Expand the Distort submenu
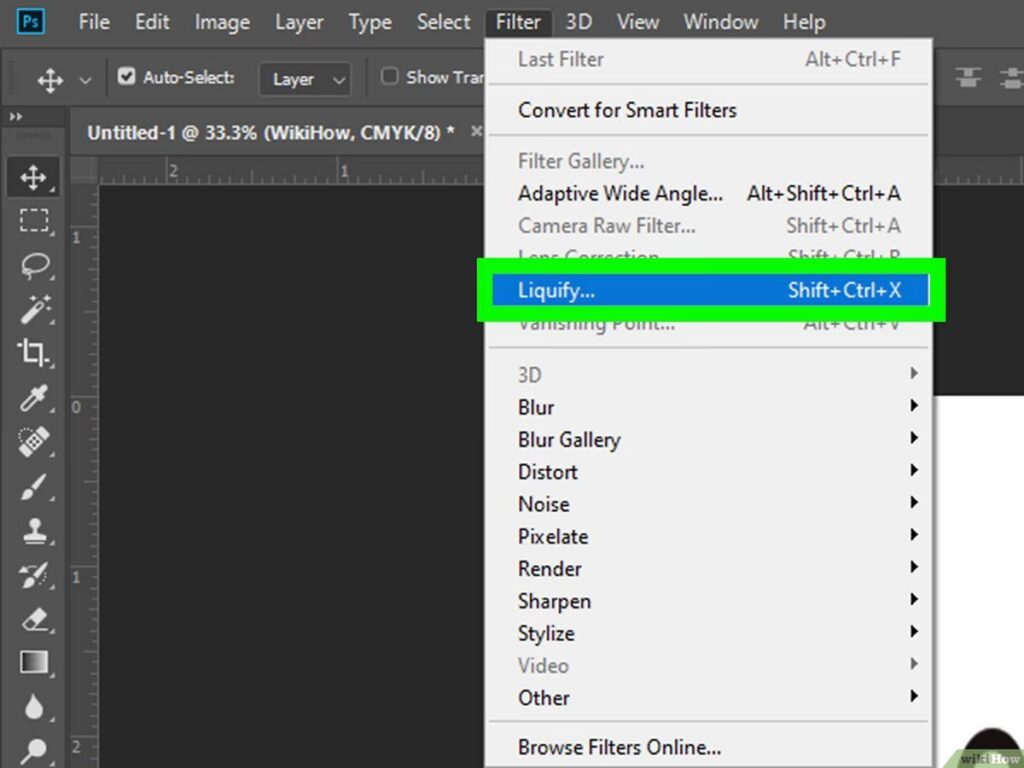Screen dimensions: 1024x768 click(547, 472)
